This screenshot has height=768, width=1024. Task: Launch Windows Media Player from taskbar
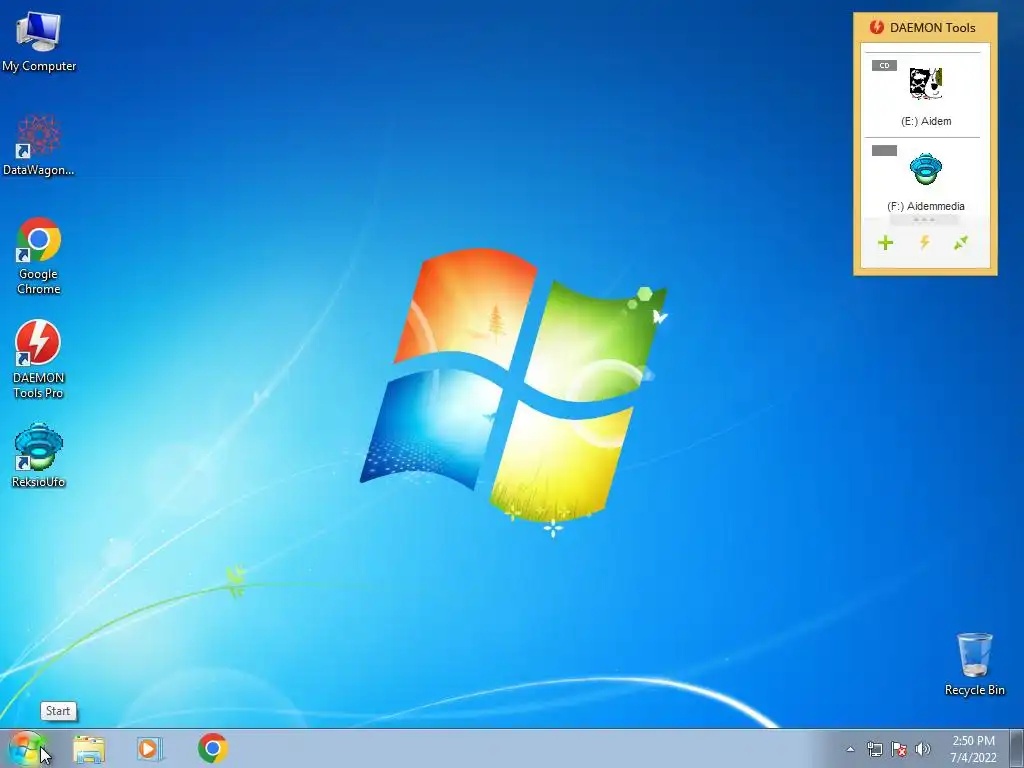[x=149, y=749]
